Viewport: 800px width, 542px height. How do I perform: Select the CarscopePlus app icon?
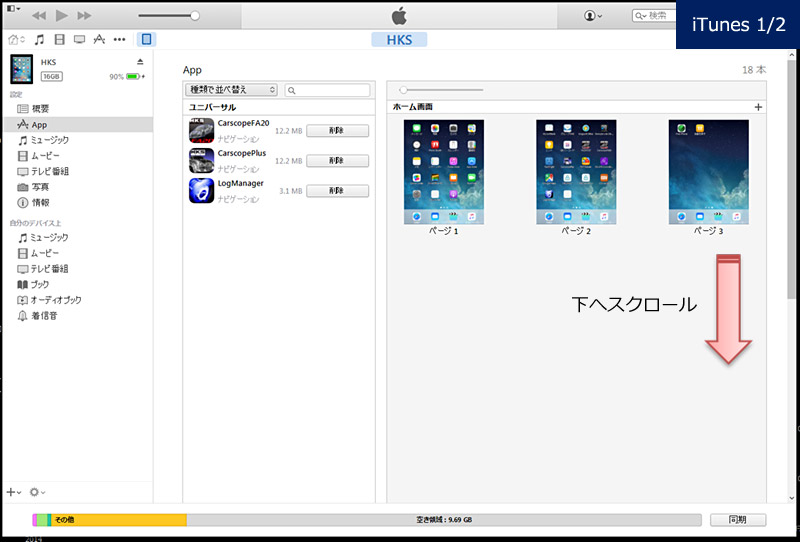click(202, 161)
